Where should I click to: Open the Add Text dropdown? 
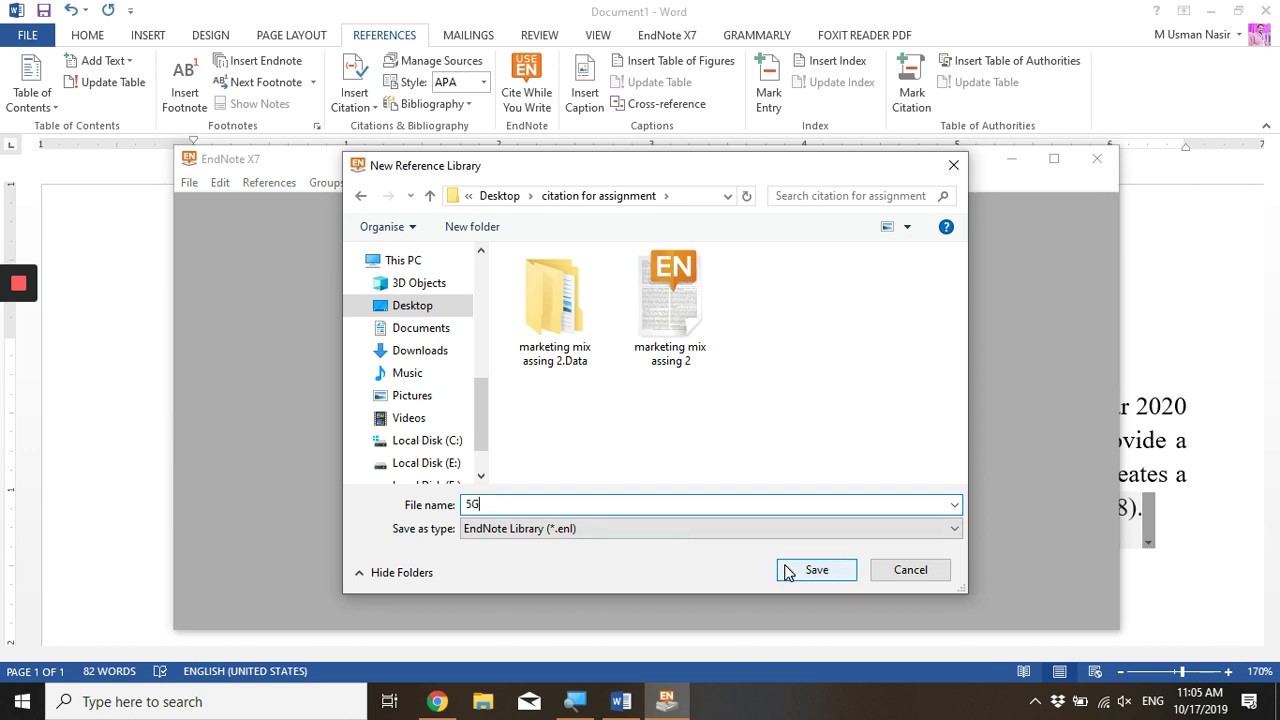tap(98, 61)
